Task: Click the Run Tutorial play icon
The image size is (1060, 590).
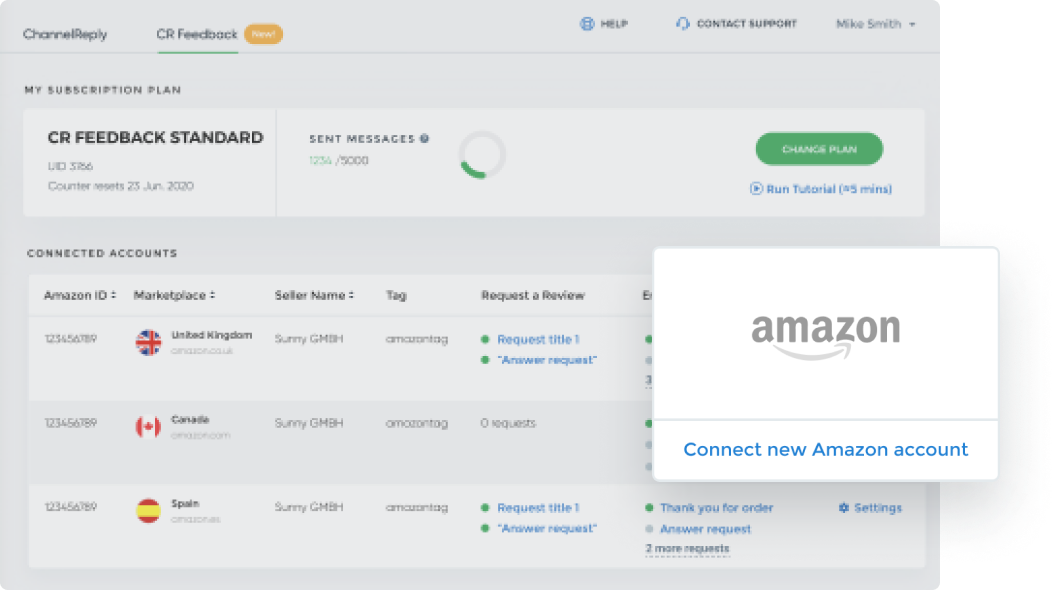Action: pos(756,189)
